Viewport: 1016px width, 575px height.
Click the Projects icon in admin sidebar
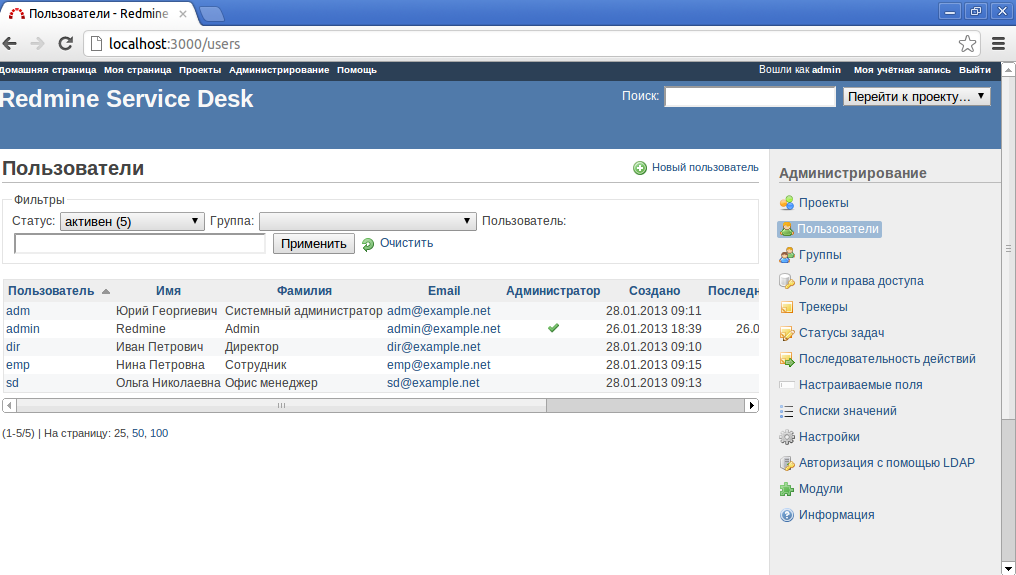(x=787, y=203)
